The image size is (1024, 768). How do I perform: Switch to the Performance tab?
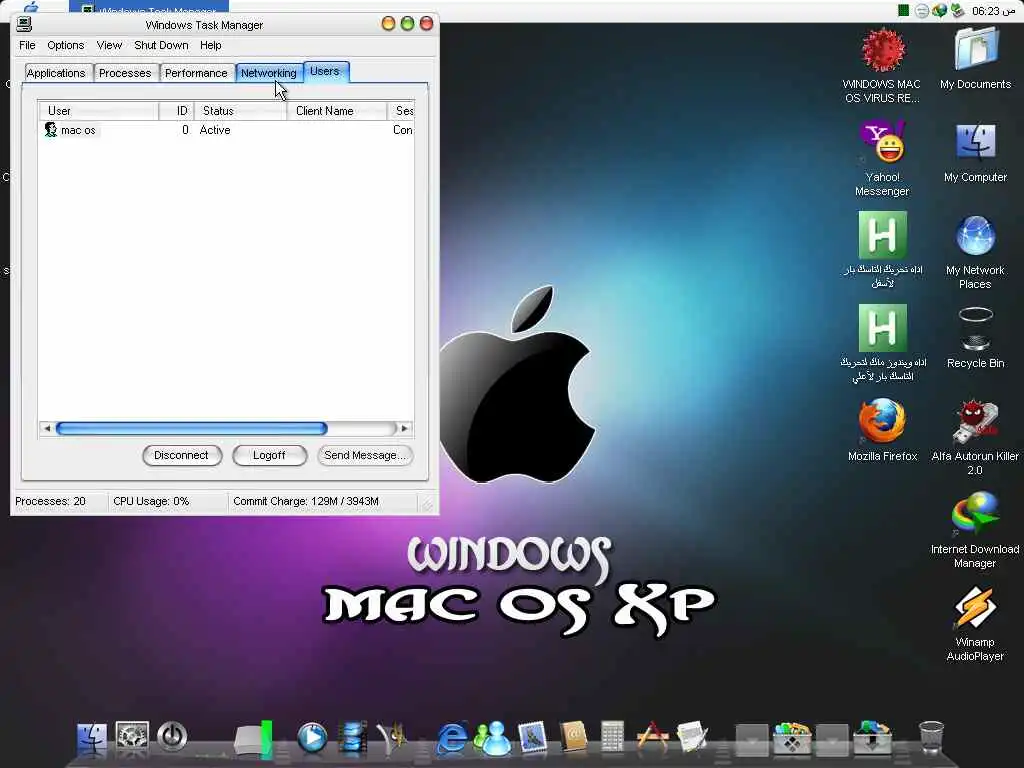196,73
